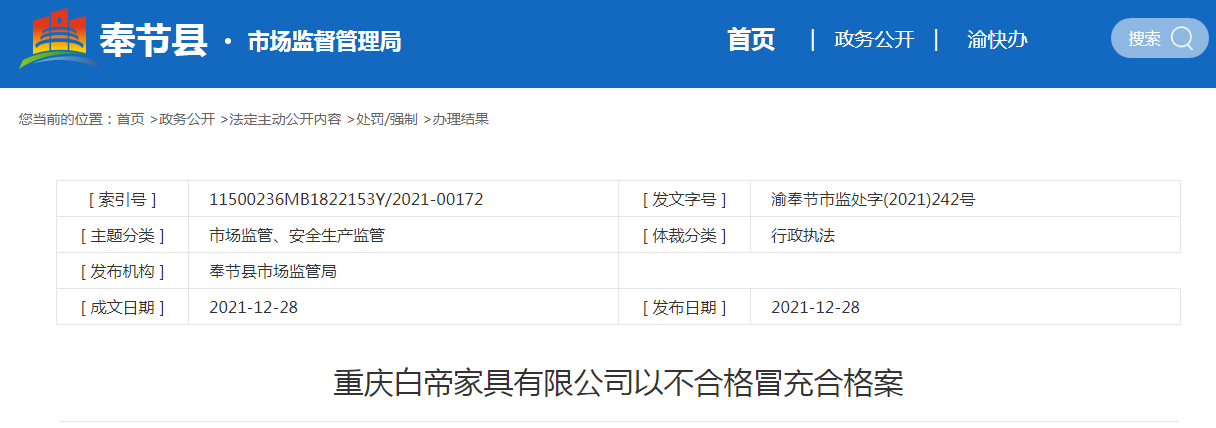Select index number 11500236MB1822153Y/2021-00172
The height and width of the screenshot is (428, 1216).
[x=346, y=199]
